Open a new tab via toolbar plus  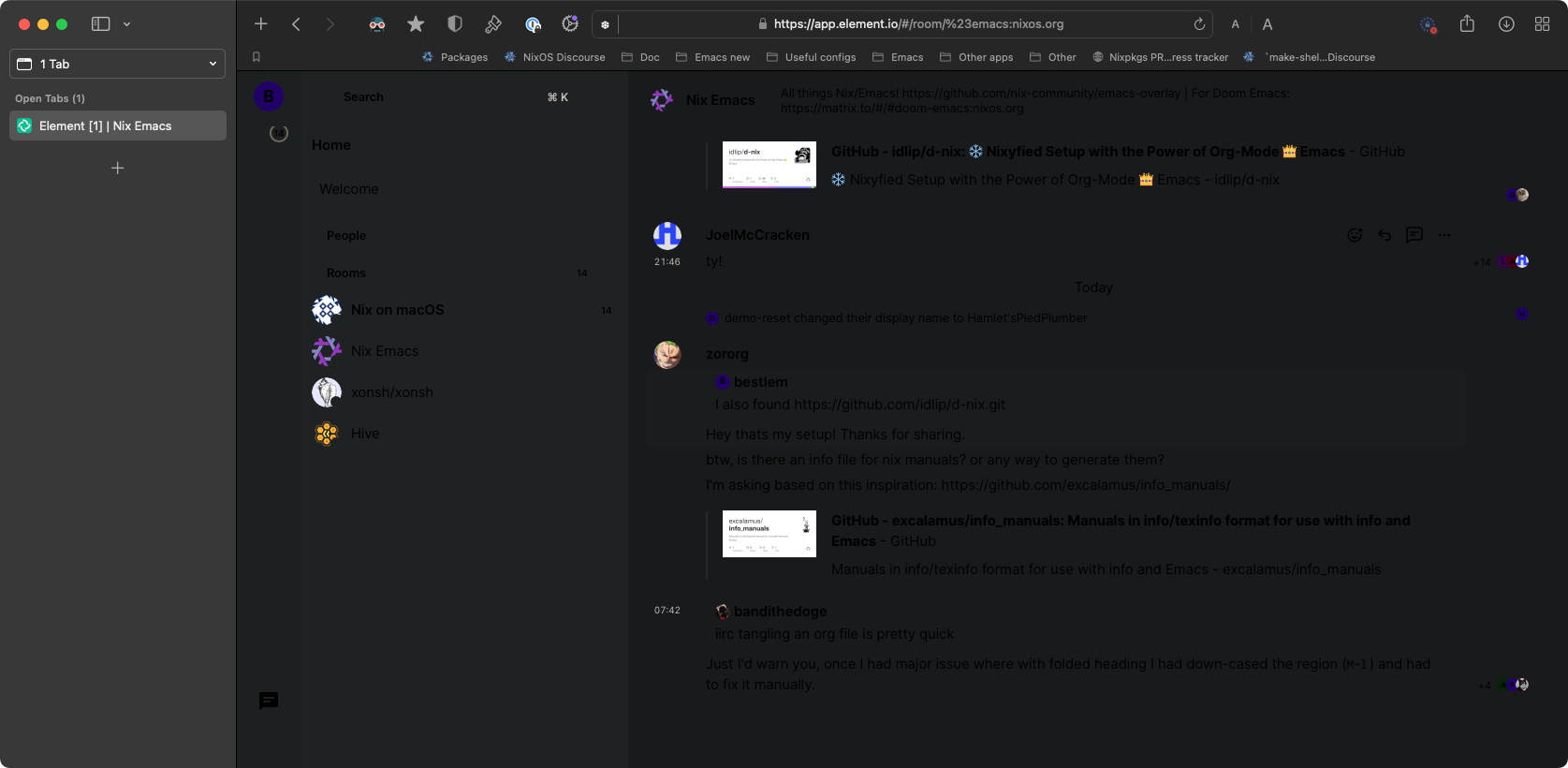(x=261, y=24)
